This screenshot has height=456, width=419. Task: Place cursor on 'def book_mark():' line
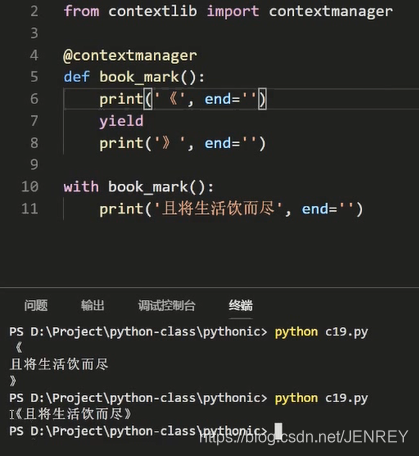coord(134,77)
